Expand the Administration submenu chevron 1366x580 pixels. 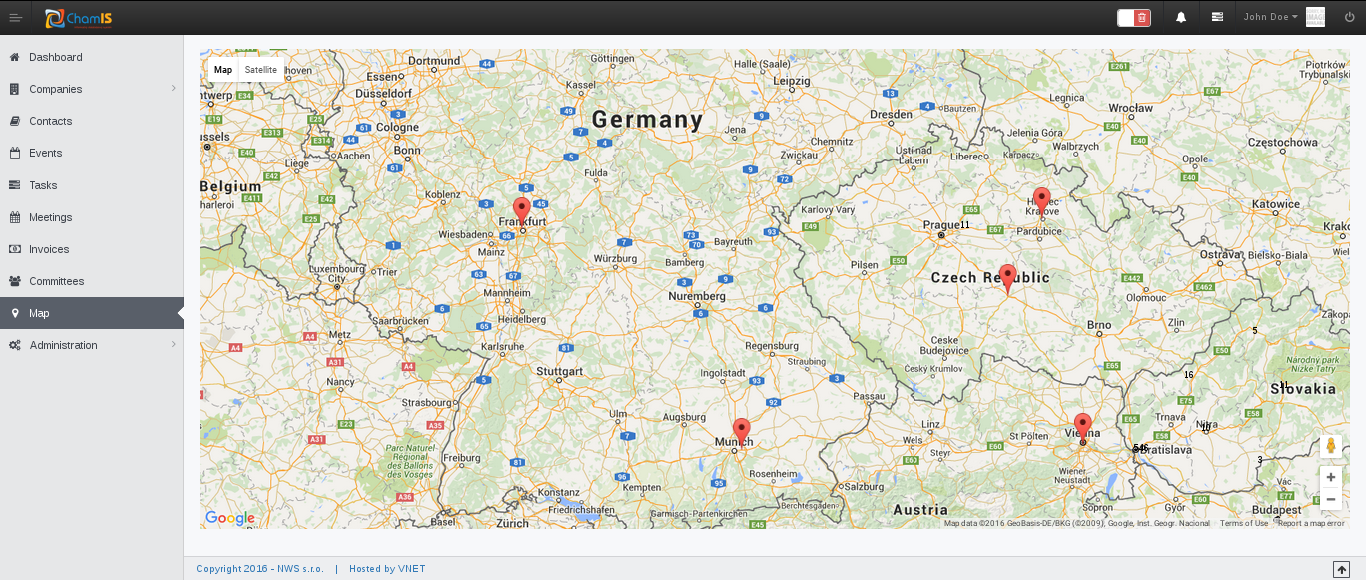tap(173, 345)
